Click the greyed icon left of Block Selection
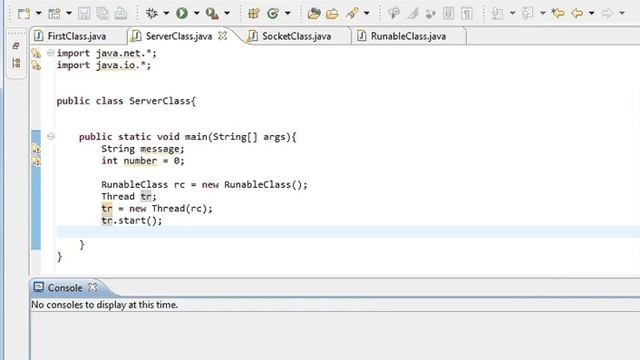The height and width of the screenshot is (360, 640). tap(430, 13)
